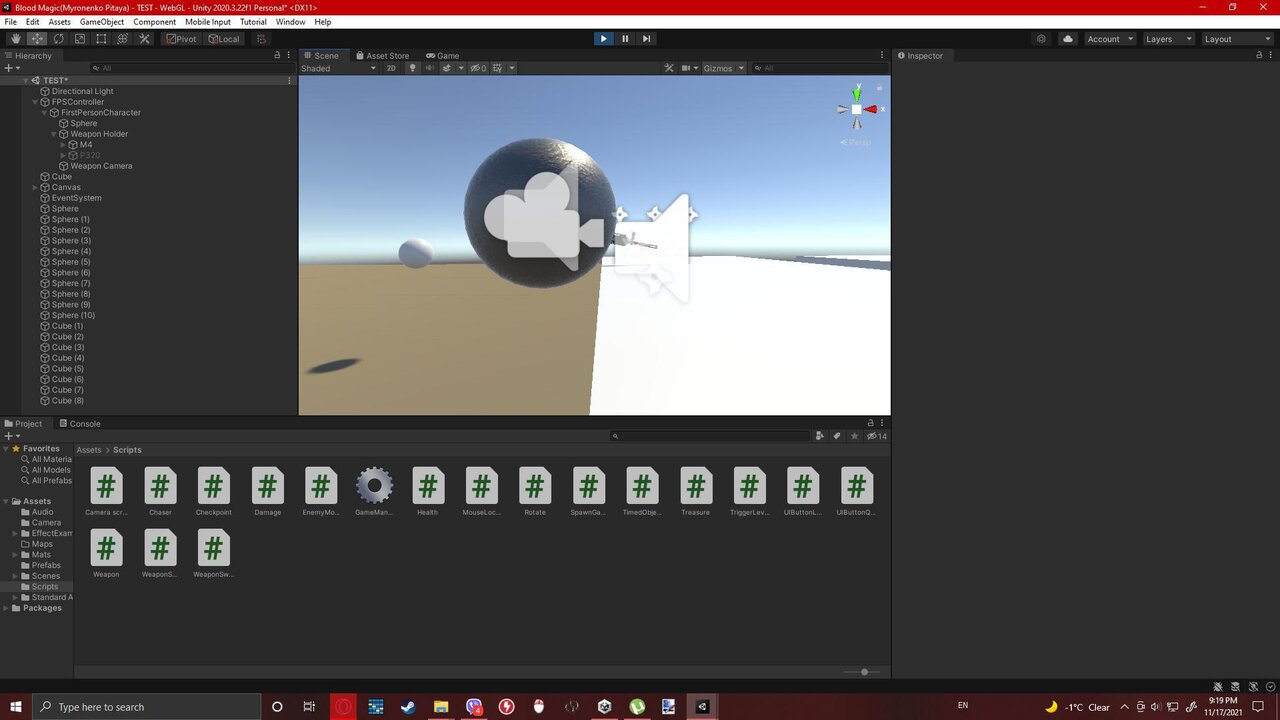Screen dimensions: 1280x720
Task: Open the Shaded draw mode dropdown
Action: 339,68
